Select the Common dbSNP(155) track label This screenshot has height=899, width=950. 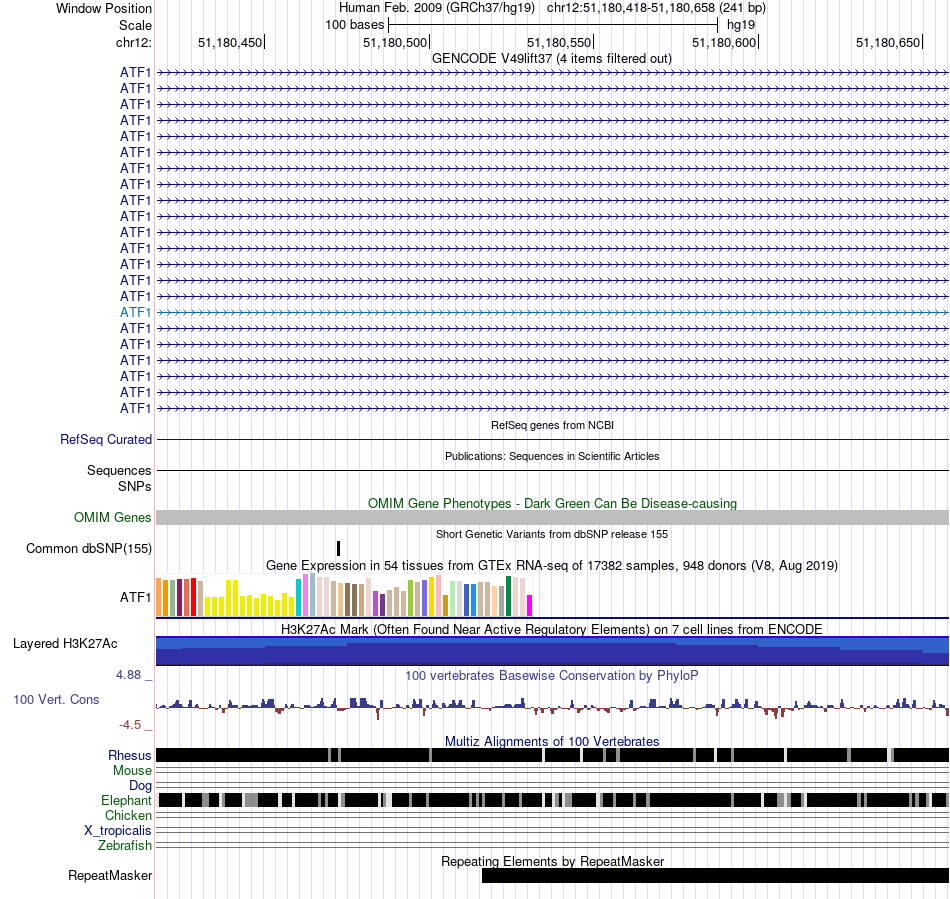[88, 548]
